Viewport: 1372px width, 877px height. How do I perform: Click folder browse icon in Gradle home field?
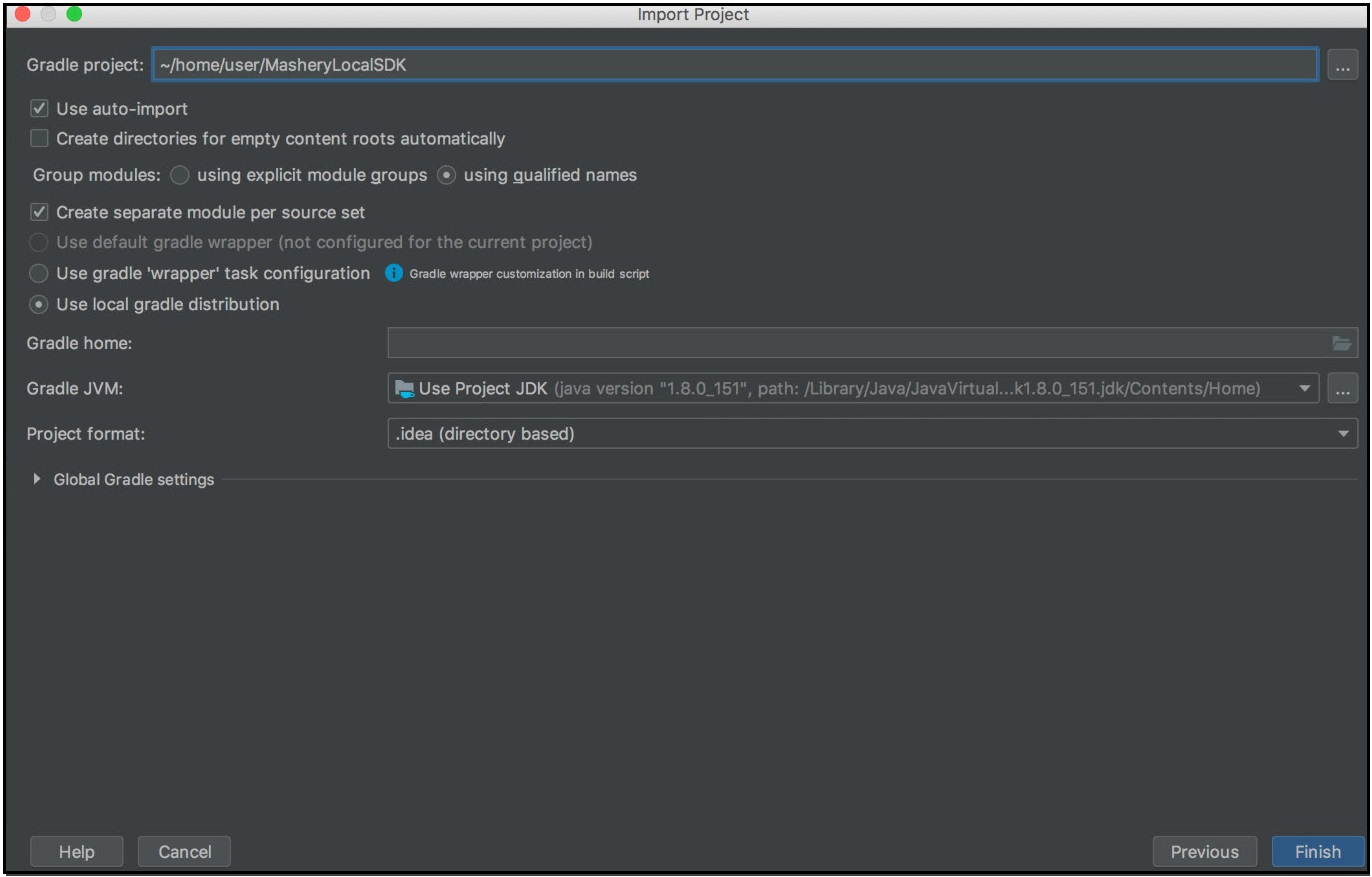coord(1341,343)
